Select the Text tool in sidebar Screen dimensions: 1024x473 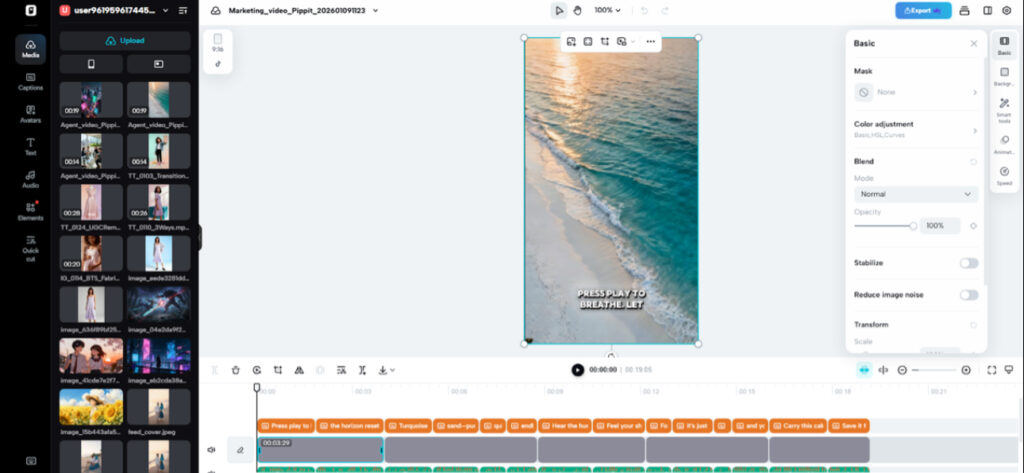(30, 146)
